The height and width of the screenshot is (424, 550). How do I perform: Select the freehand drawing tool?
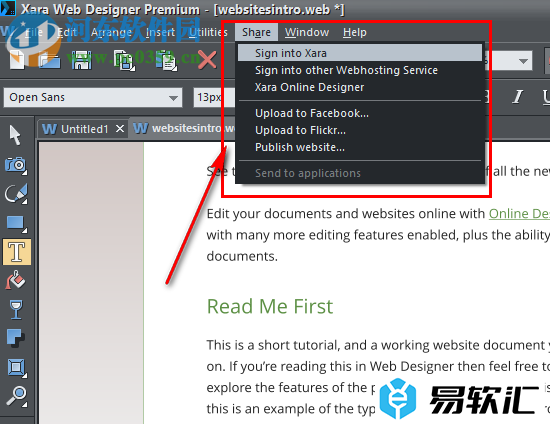(x=15, y=194)
